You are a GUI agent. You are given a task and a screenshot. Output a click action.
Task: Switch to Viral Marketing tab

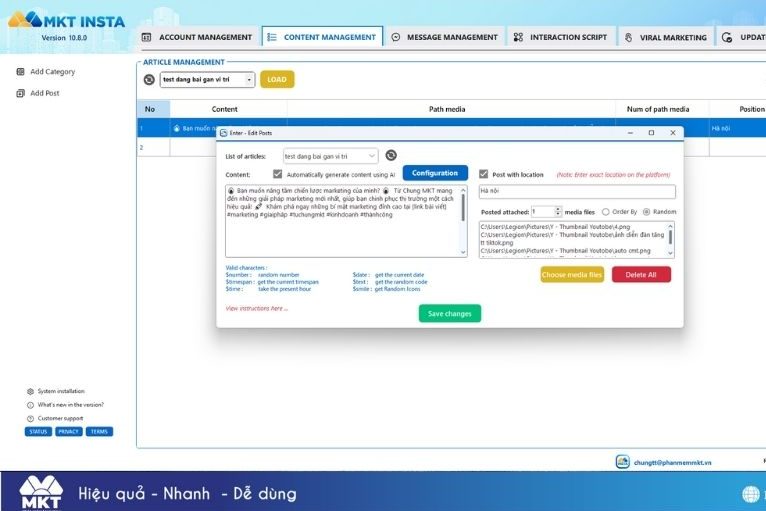click(666, 37)
